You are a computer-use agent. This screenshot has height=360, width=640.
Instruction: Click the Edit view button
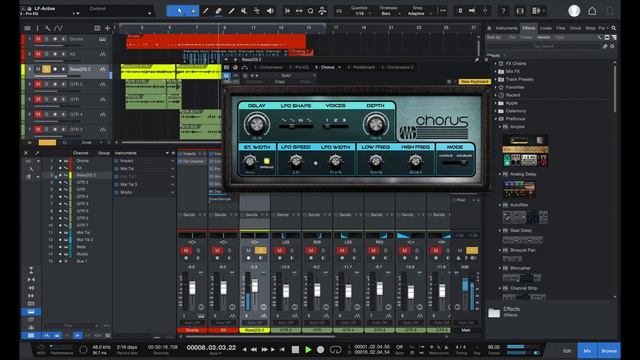tap(567, 351)
